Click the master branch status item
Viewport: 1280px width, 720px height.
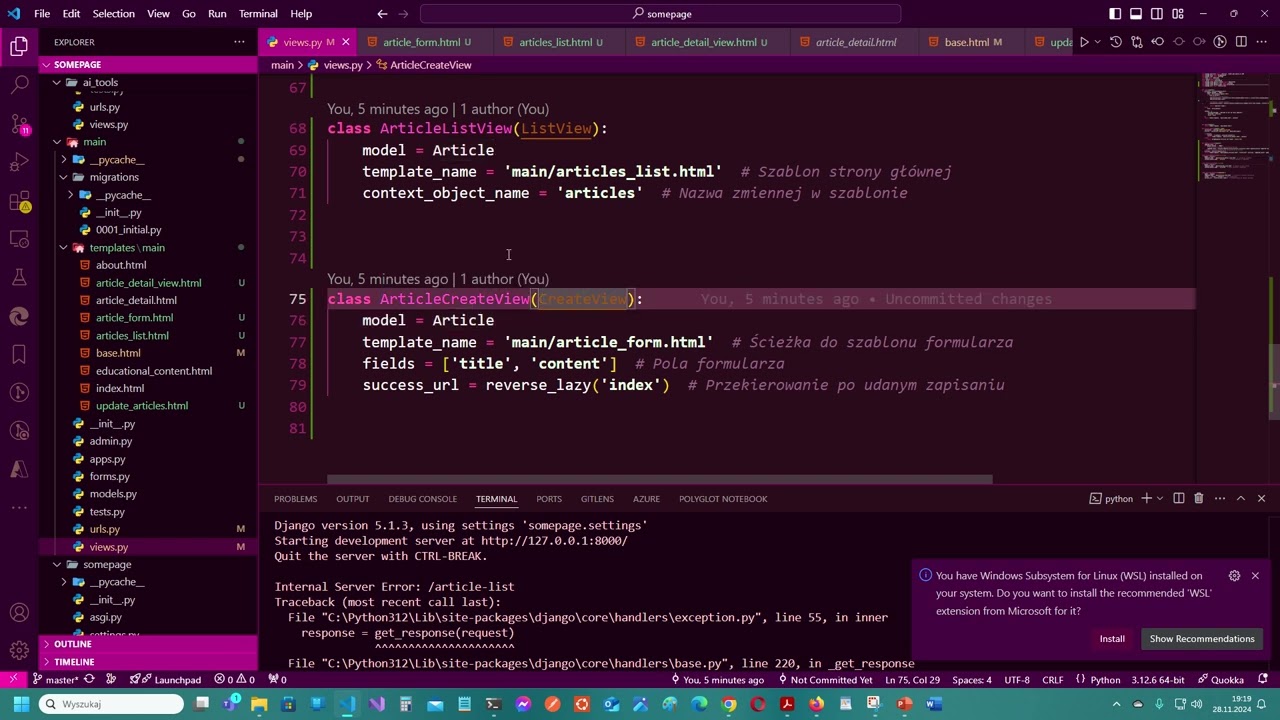coord(55,680)
